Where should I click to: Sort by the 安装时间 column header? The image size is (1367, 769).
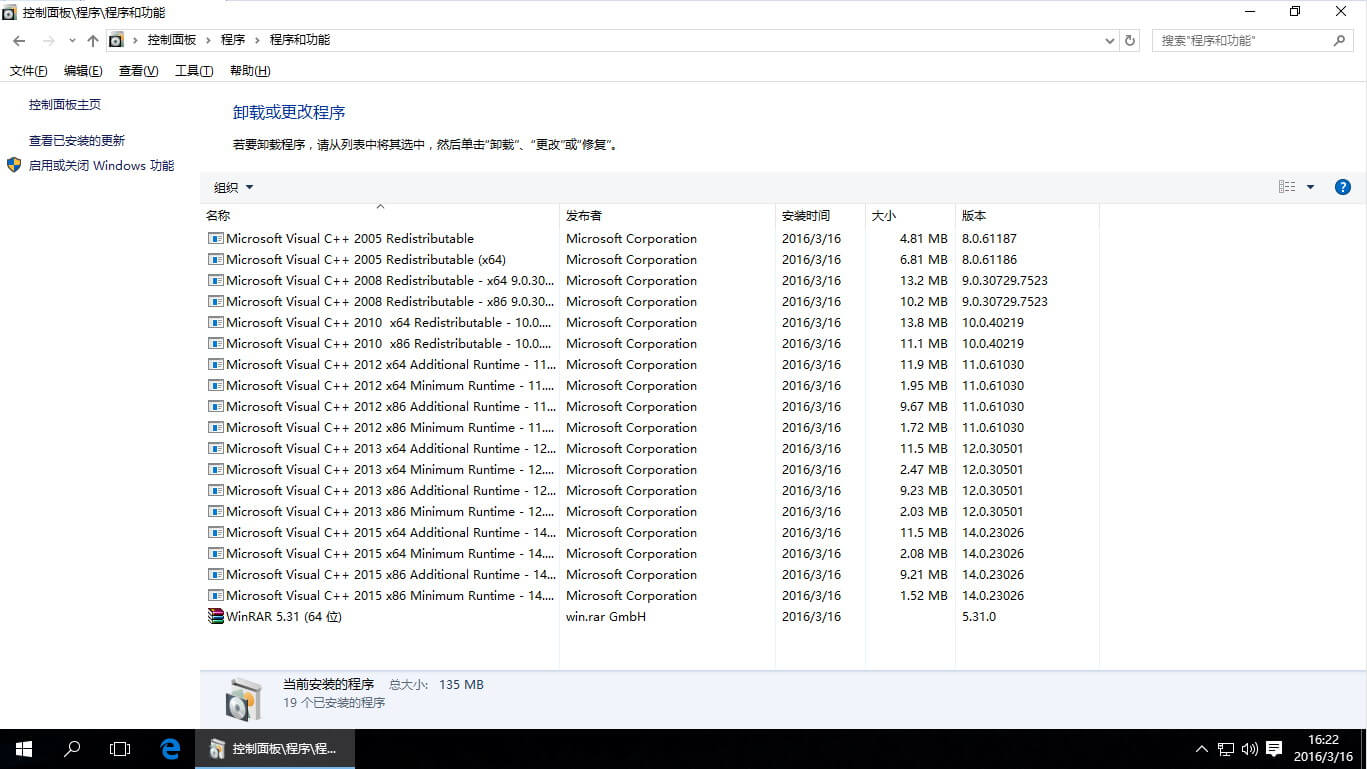[x=820, y=216]
